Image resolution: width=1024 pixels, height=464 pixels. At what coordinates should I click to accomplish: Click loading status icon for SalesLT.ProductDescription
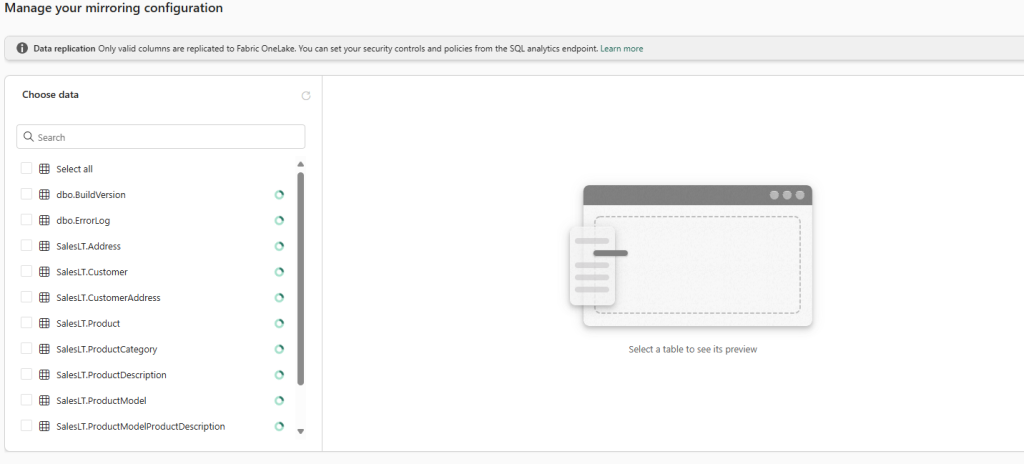point(280,375)
